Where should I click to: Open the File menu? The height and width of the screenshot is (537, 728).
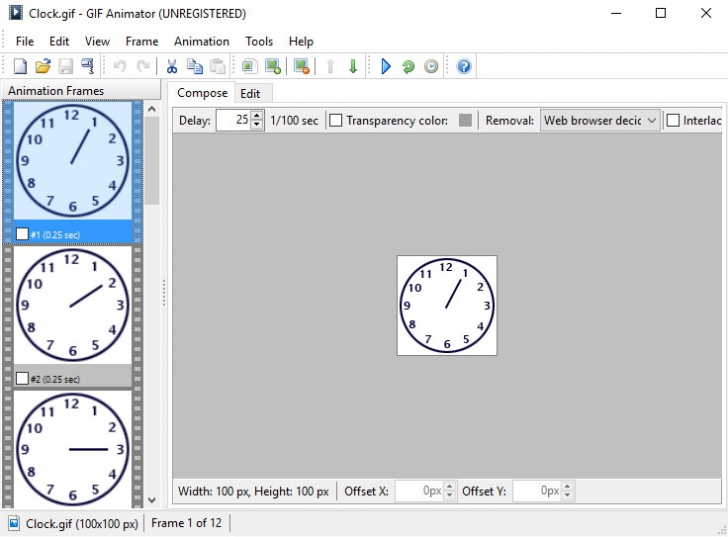click(x=25, y=41)
